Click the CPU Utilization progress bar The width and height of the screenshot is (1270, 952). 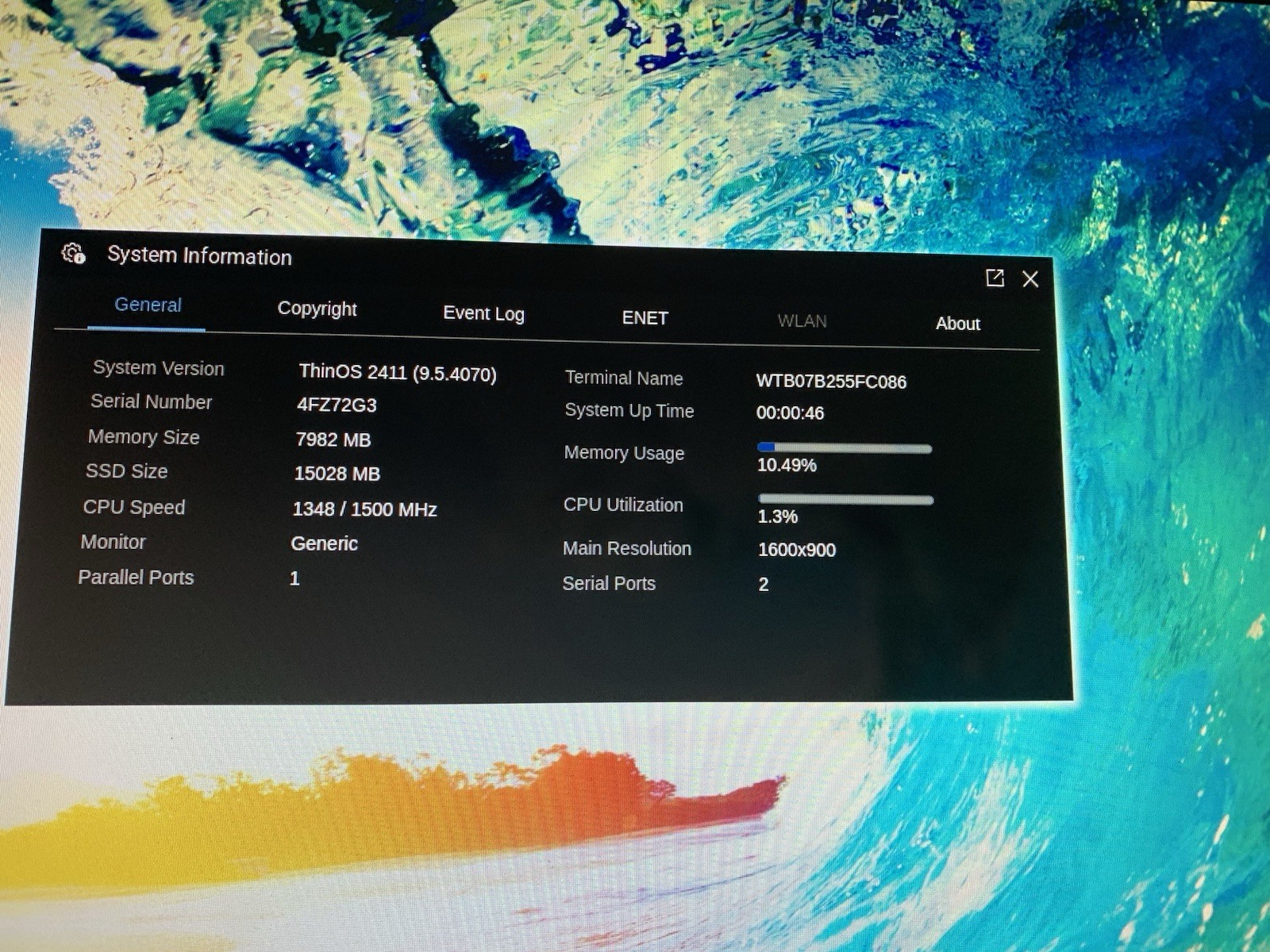point(845,500)
